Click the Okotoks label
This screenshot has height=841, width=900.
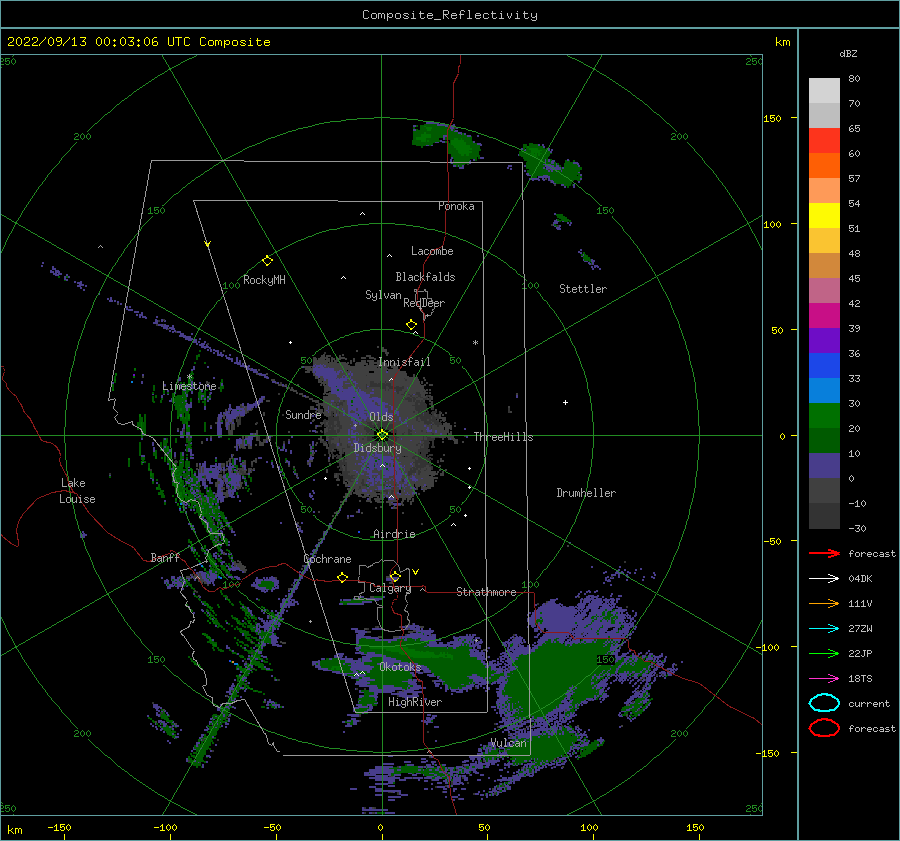pyautogui.click(x=400, y=667)
